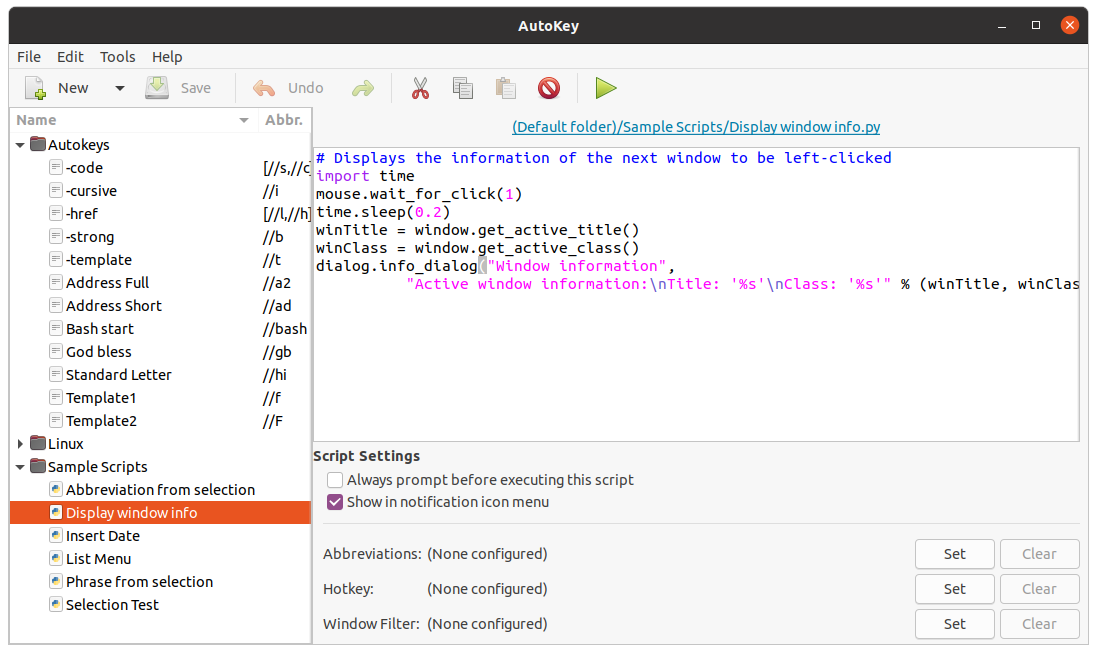This screenshot has width=1097, height=653.
Task: Open the Edit menu
Action: [70, 57]
